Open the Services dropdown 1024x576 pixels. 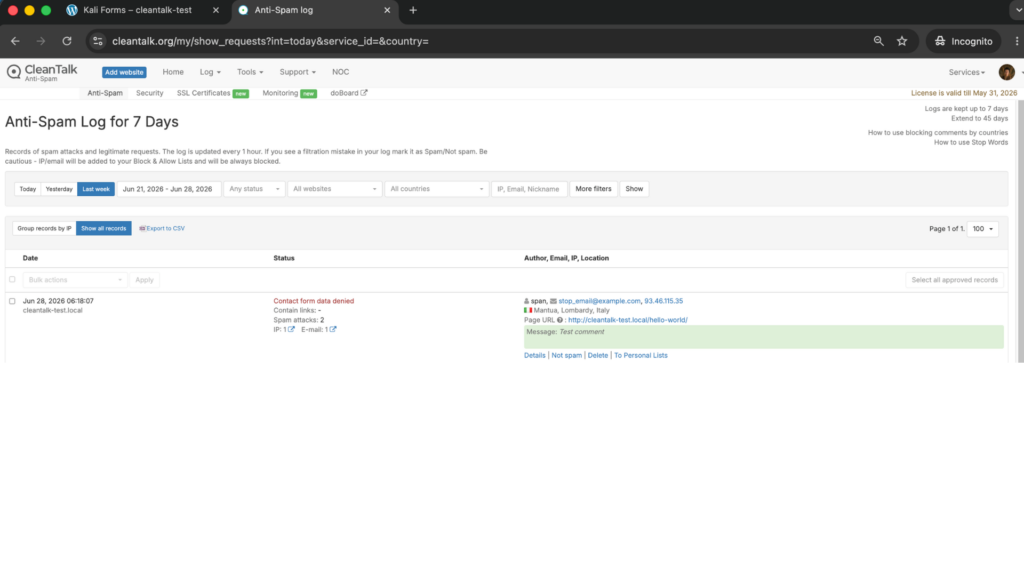[x=967, y=72]
